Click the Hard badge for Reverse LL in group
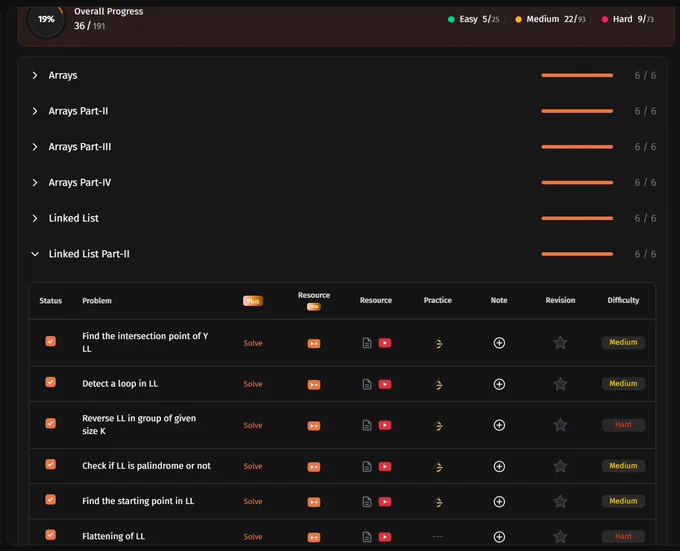The height and width of the screenshot is (551, 680). pyautogui.click(x=623, y=425)
